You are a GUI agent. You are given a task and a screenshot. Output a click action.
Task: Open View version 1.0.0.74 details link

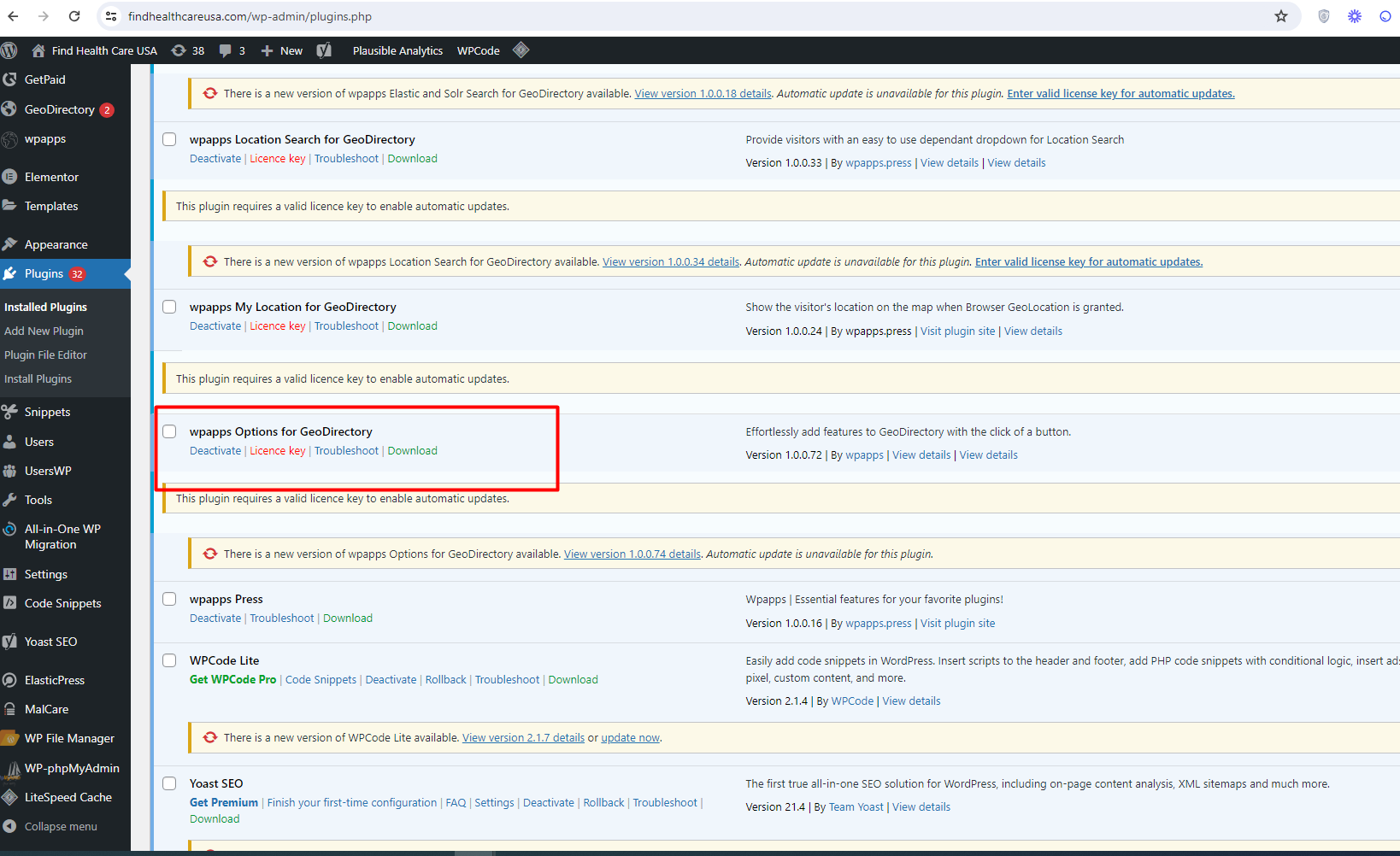click(632, 554)
